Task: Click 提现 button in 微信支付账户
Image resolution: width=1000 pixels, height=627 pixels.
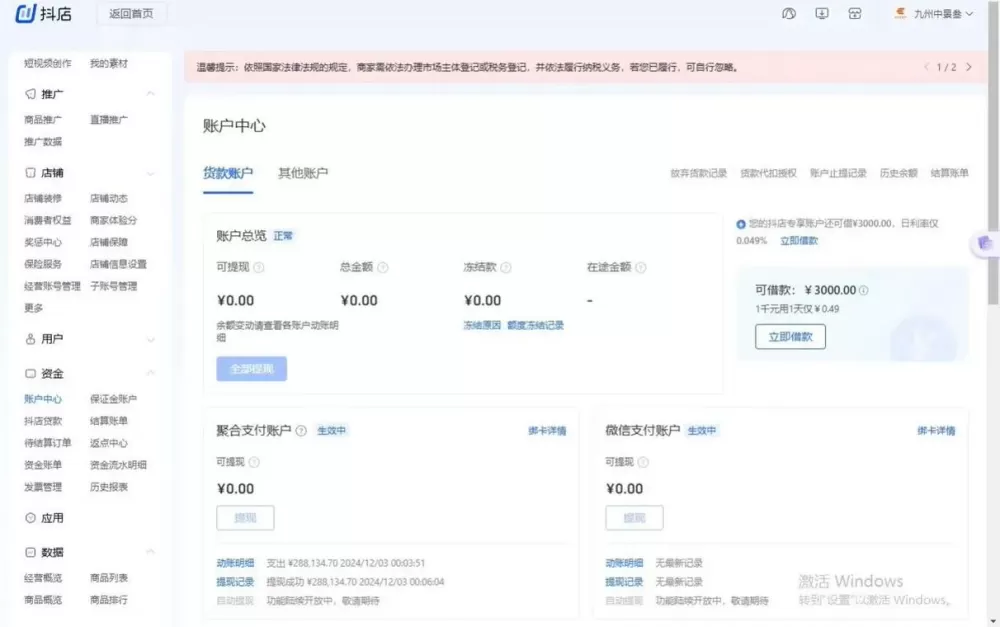Action: (x=634, y=518)
